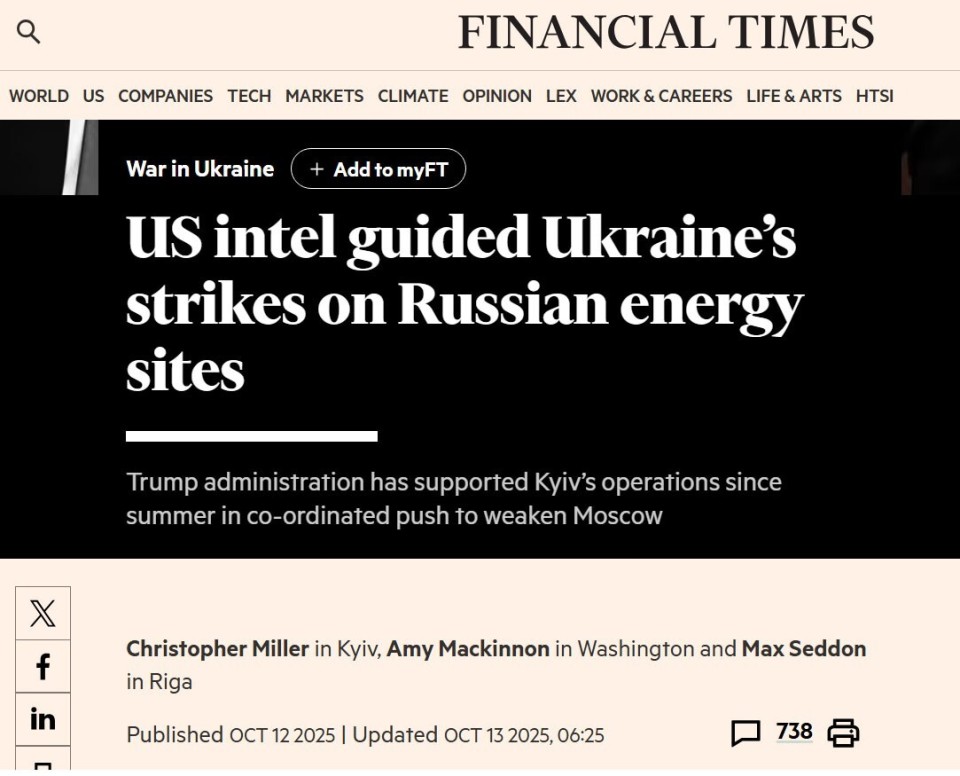Open the US section
Screen dimensions: 960x776
pos(93,96)
